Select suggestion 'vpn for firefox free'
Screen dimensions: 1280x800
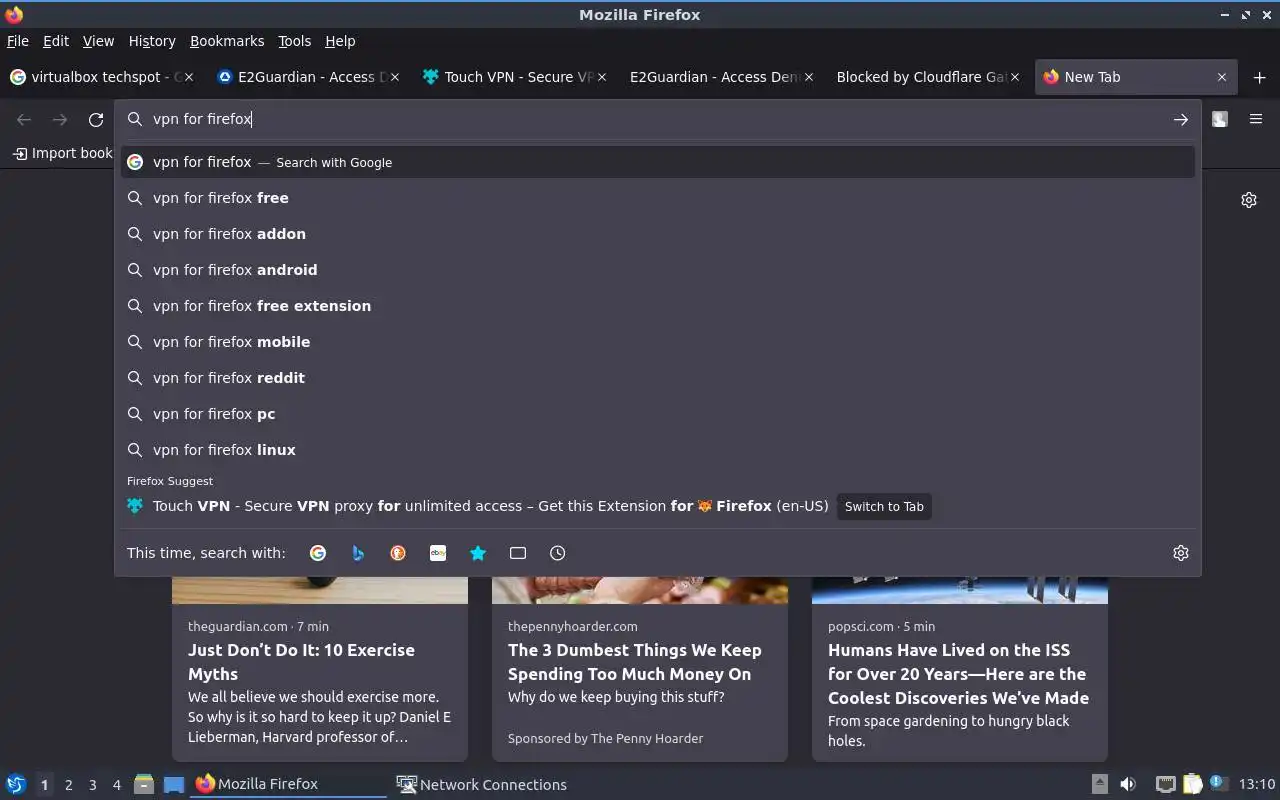[x=658, y=198]
